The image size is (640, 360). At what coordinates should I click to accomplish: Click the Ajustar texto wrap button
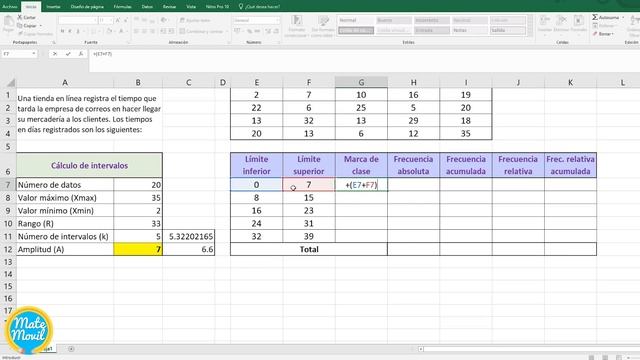(195, 20)
